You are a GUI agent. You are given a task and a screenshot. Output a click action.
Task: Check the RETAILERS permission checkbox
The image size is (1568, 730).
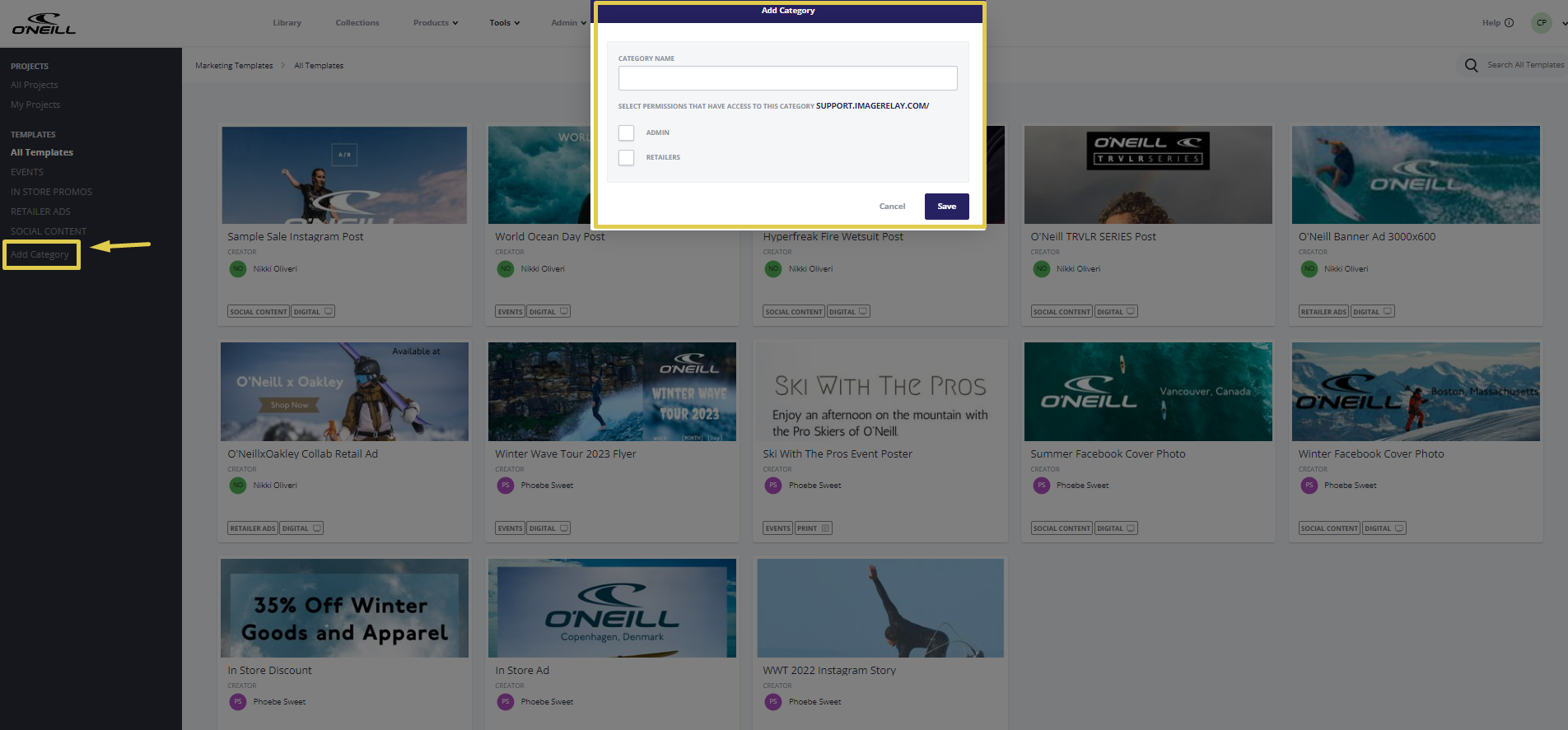627,157
